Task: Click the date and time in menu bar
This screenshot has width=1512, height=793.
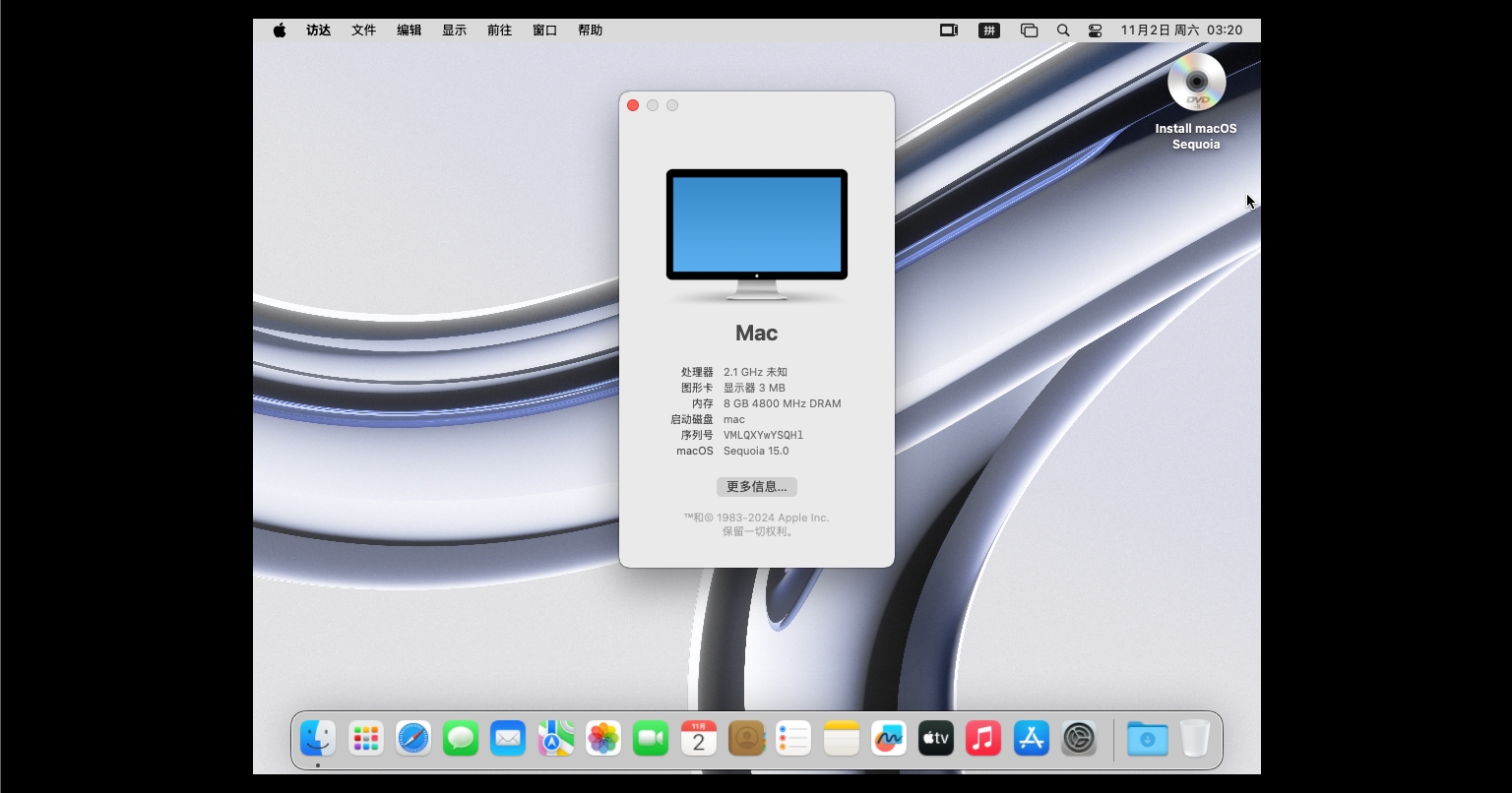Action: point(1181,30)
